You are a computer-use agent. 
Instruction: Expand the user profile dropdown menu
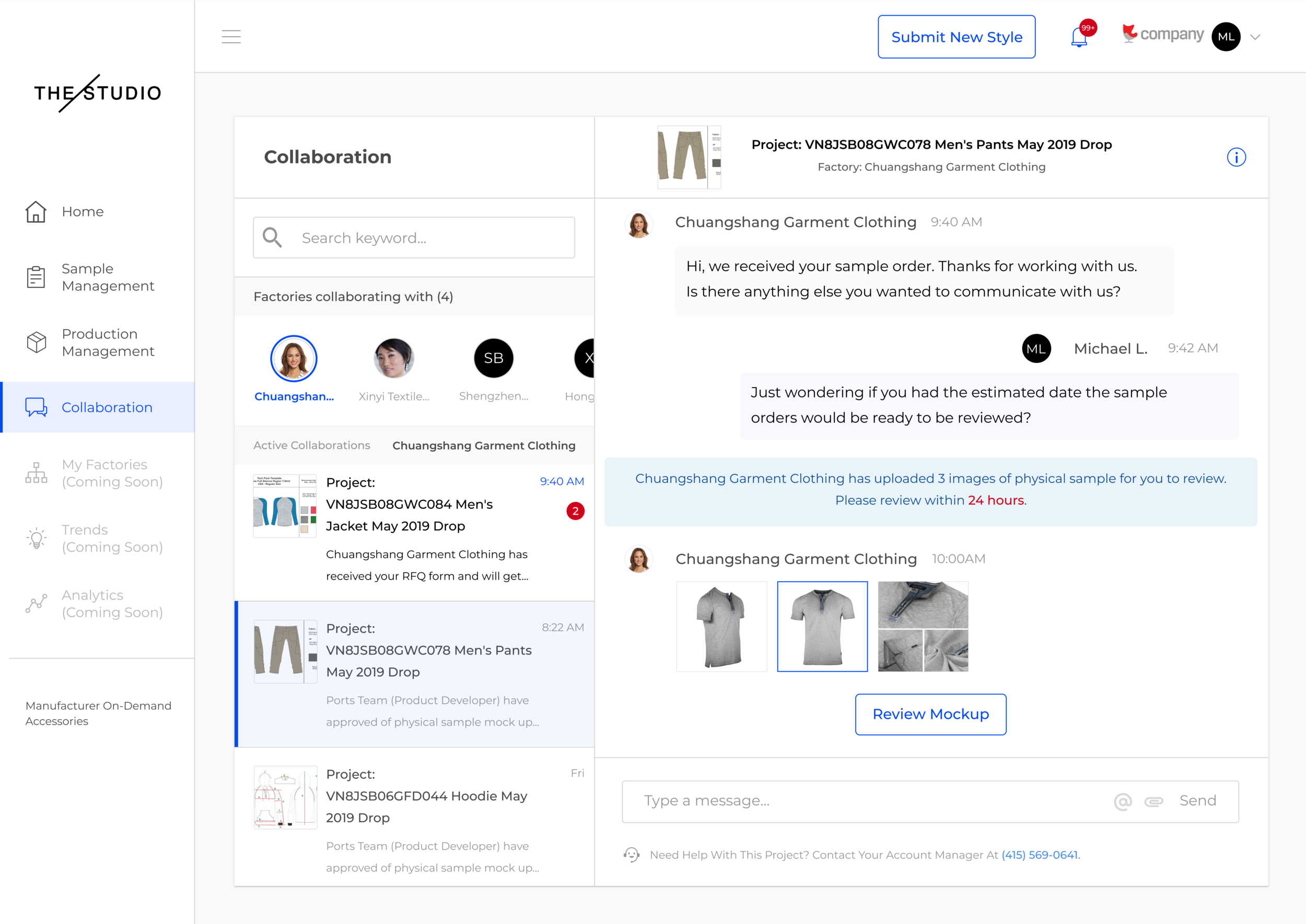[x=1257, y=37]
